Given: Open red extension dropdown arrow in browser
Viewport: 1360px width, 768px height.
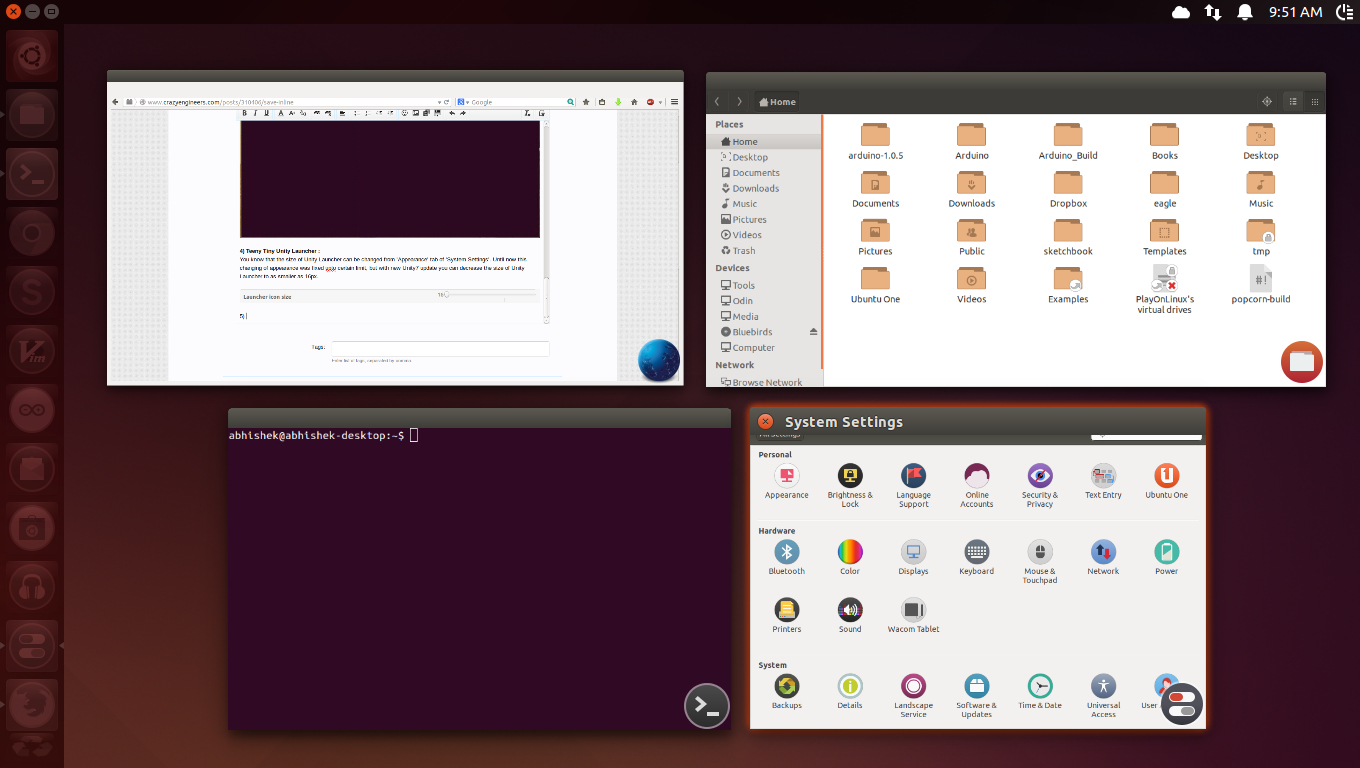Looking at the screenshot, I should pos(661,102).
